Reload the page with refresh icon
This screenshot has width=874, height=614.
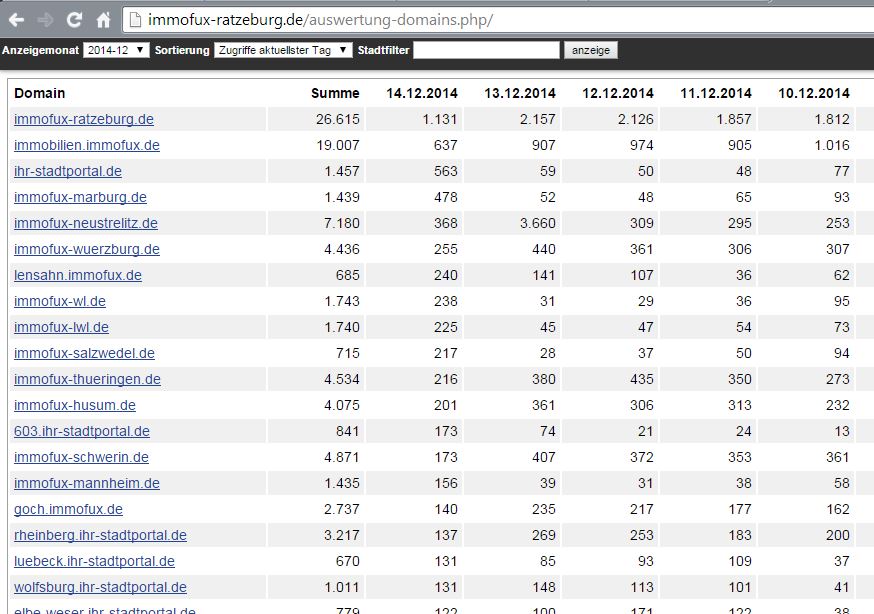[x=74, y=19]
